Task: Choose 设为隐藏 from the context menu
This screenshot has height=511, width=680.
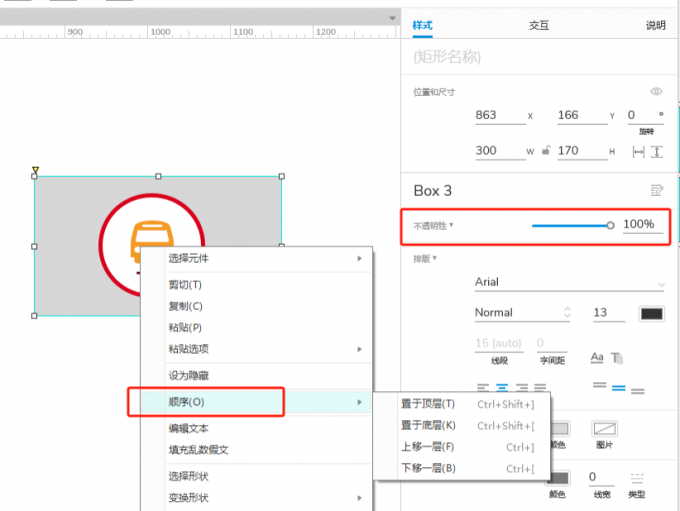Action: (189, 376)
